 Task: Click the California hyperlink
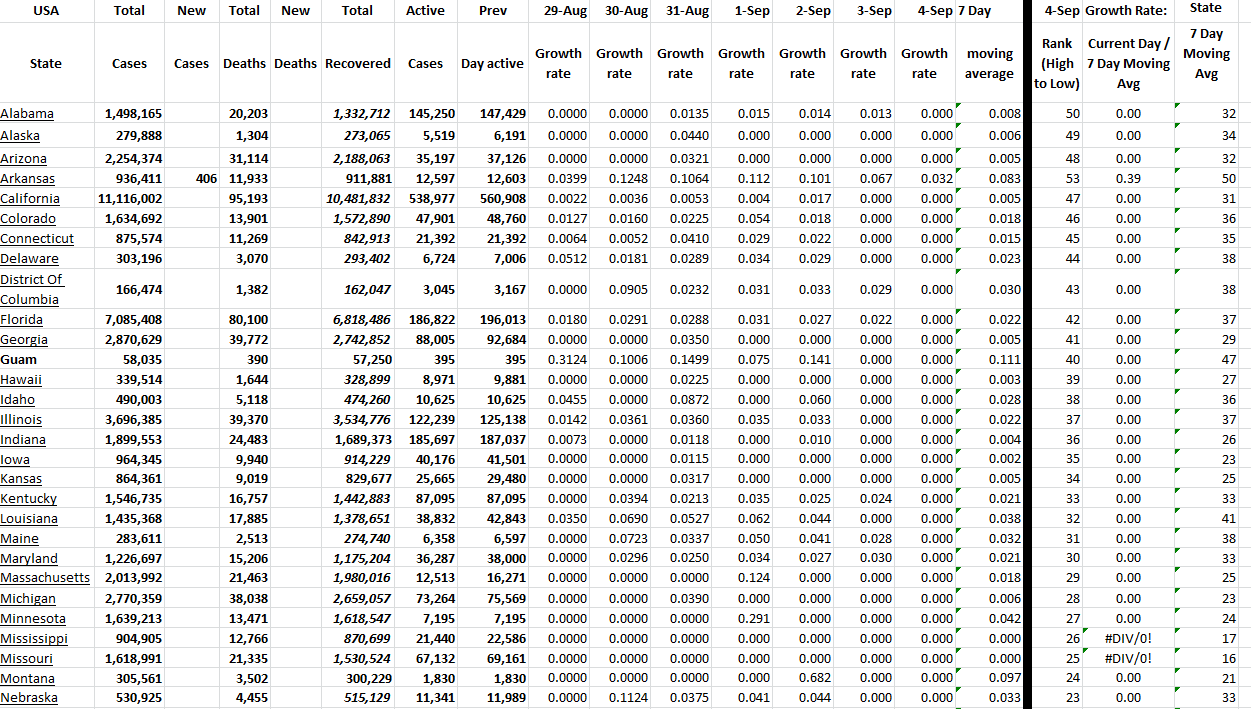(30, 199)
